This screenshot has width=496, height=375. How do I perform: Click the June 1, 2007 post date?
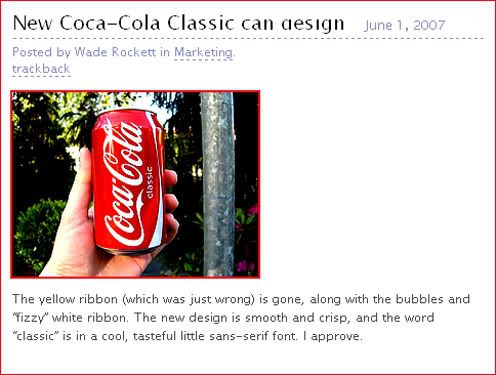click(x=405, y=25)
